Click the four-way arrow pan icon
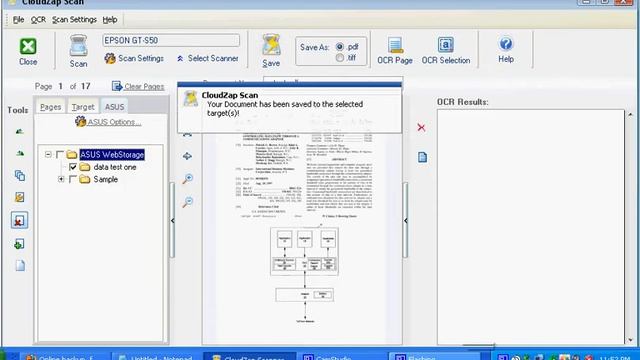This screenshot has height=360, width=640. tap(187, 156)
